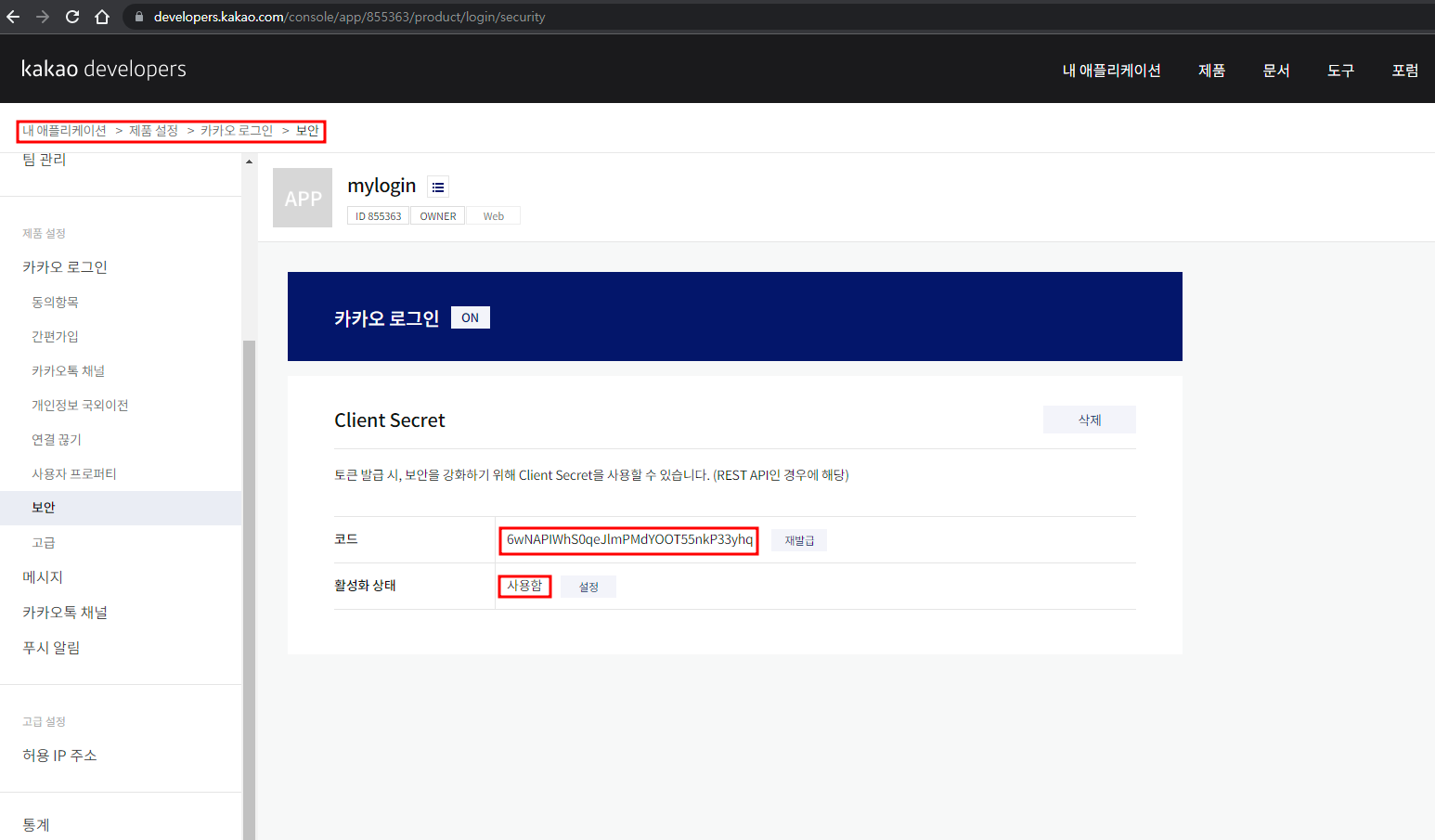Click the sidebar scrollbar thumb

coord(249,590)
